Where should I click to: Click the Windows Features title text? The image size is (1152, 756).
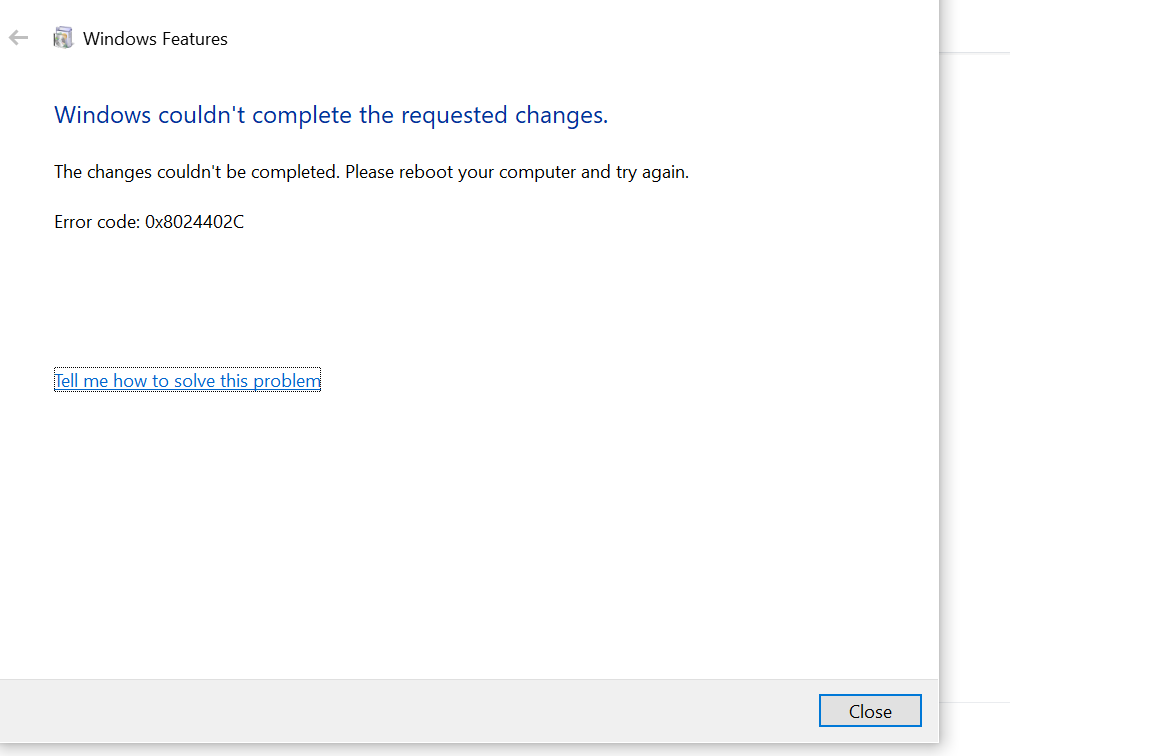(x=154, y=39)
